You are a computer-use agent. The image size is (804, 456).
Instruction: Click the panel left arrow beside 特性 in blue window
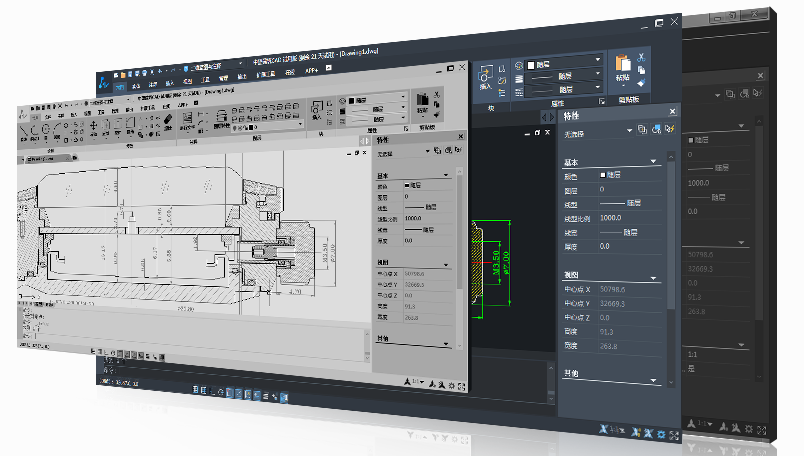tap(544, 117)
